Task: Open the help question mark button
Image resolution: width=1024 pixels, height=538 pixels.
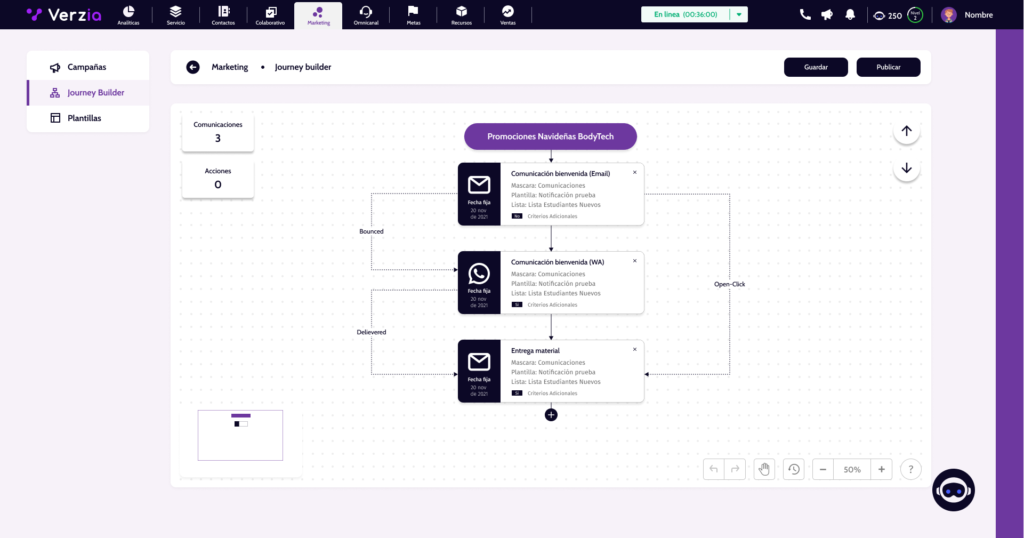Action: (x=910, y=469)
